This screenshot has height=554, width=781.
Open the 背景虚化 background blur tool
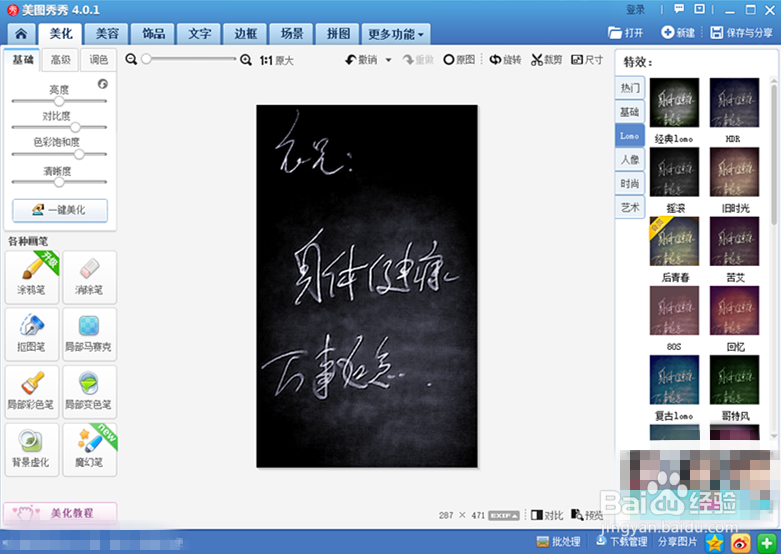tap(32, 449)
